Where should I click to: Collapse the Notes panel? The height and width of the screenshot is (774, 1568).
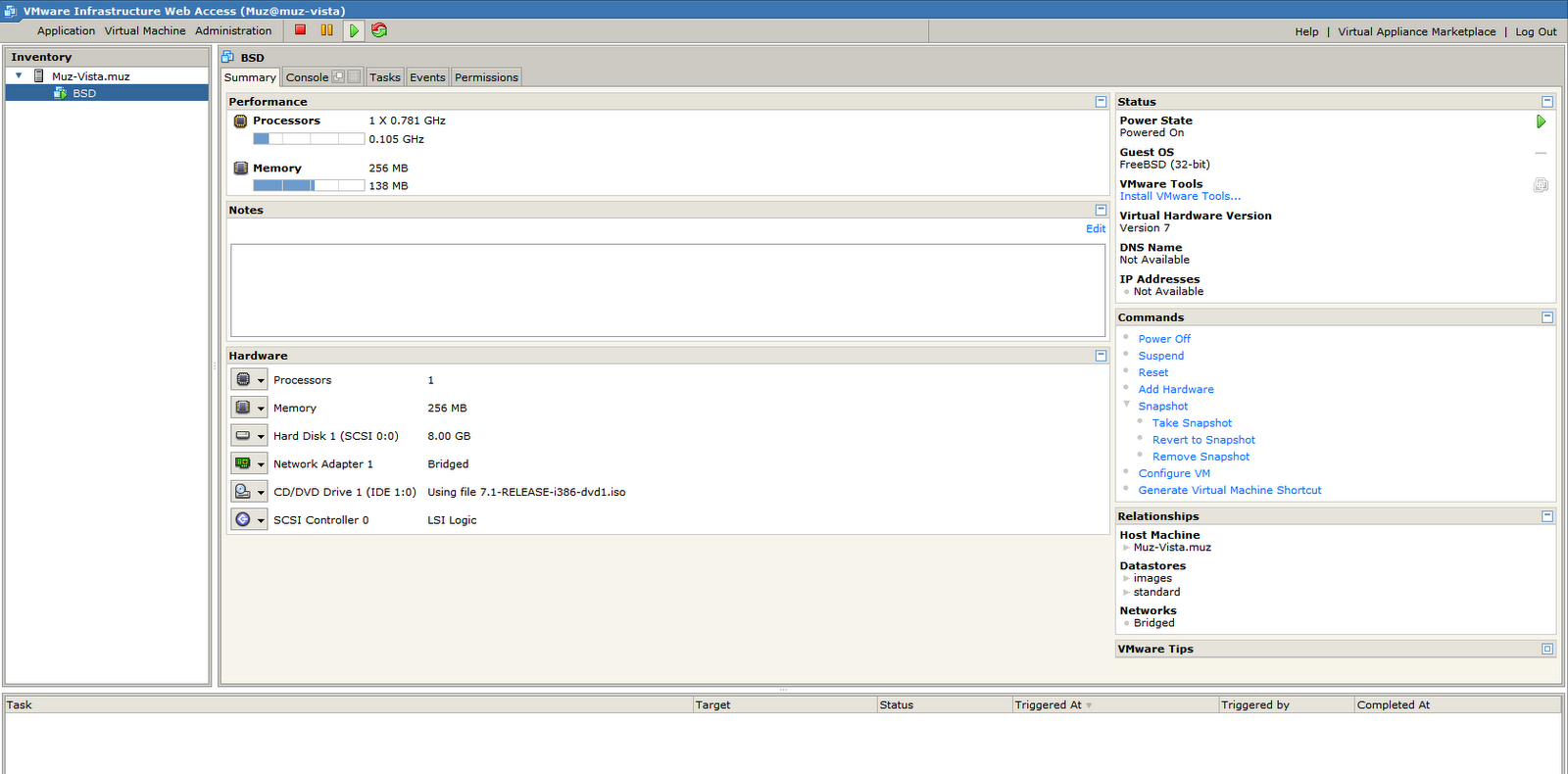pos(1101,210)
